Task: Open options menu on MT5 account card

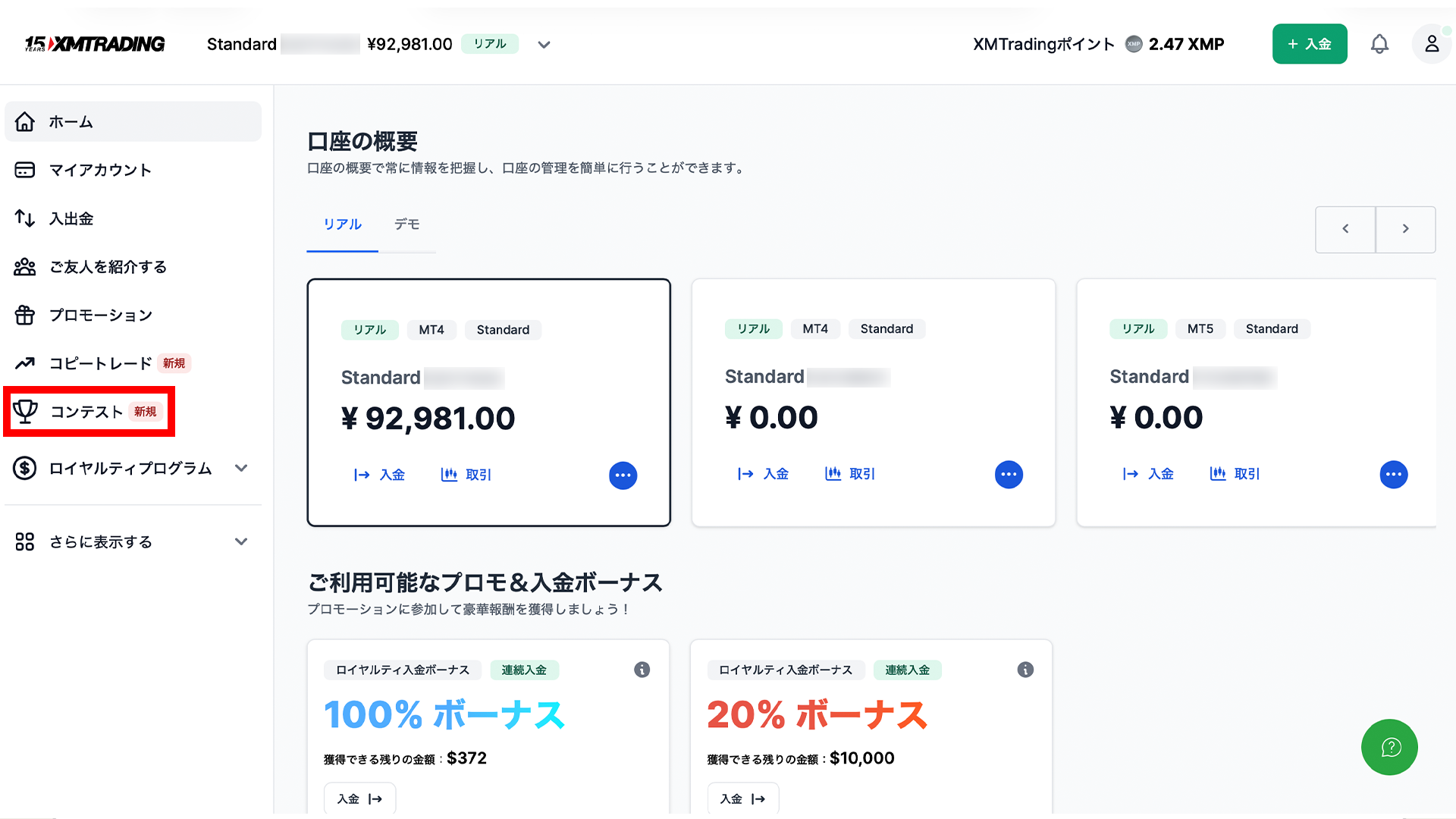Action: pos(1393,475)
